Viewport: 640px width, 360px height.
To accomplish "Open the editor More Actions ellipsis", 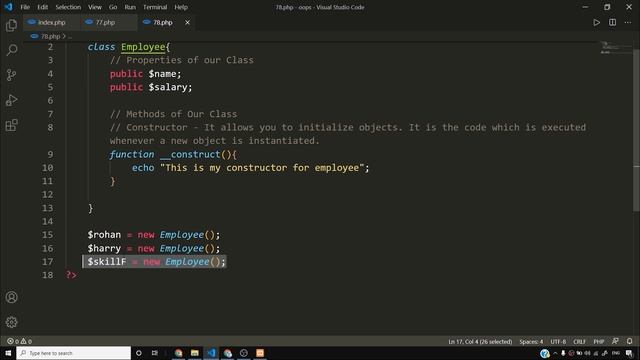I will (628, 22).
